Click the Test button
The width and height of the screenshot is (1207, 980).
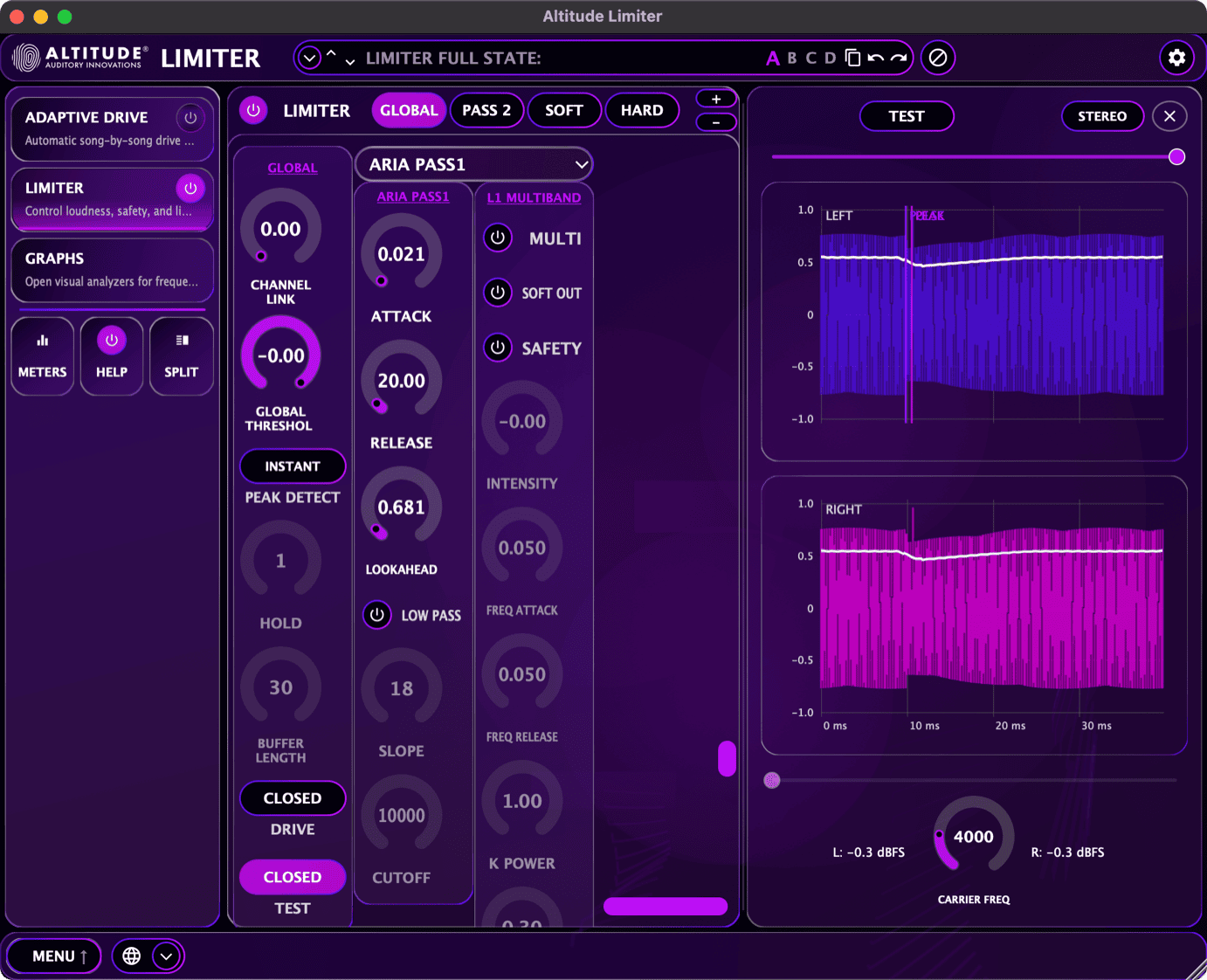tap(907, 116)
